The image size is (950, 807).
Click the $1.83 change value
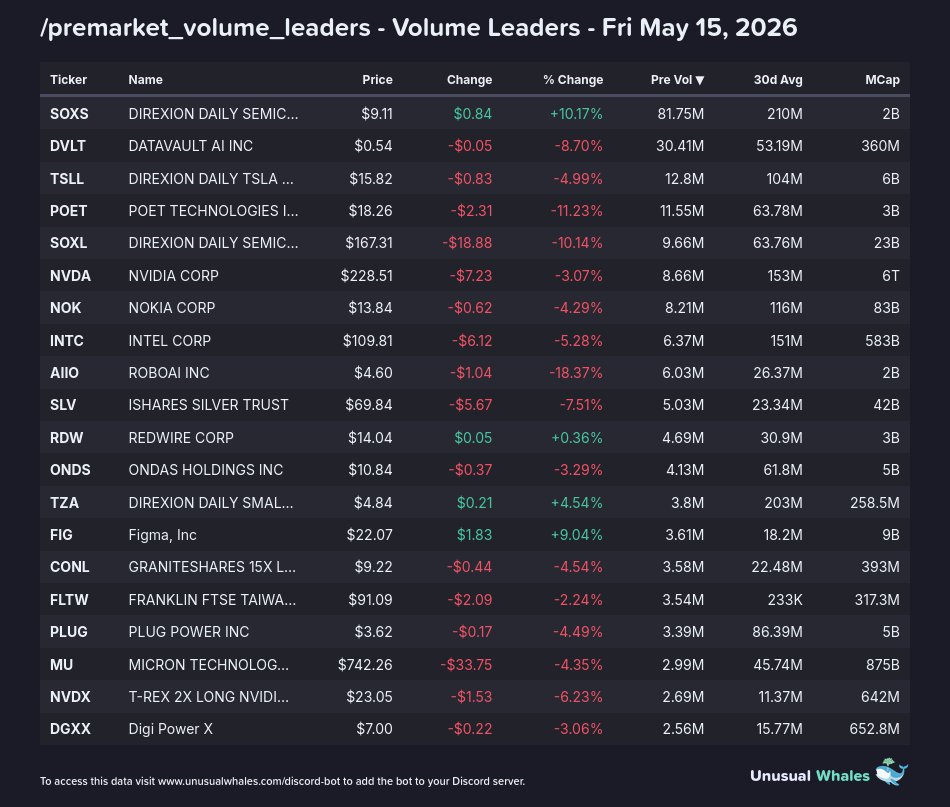point(474,535)
